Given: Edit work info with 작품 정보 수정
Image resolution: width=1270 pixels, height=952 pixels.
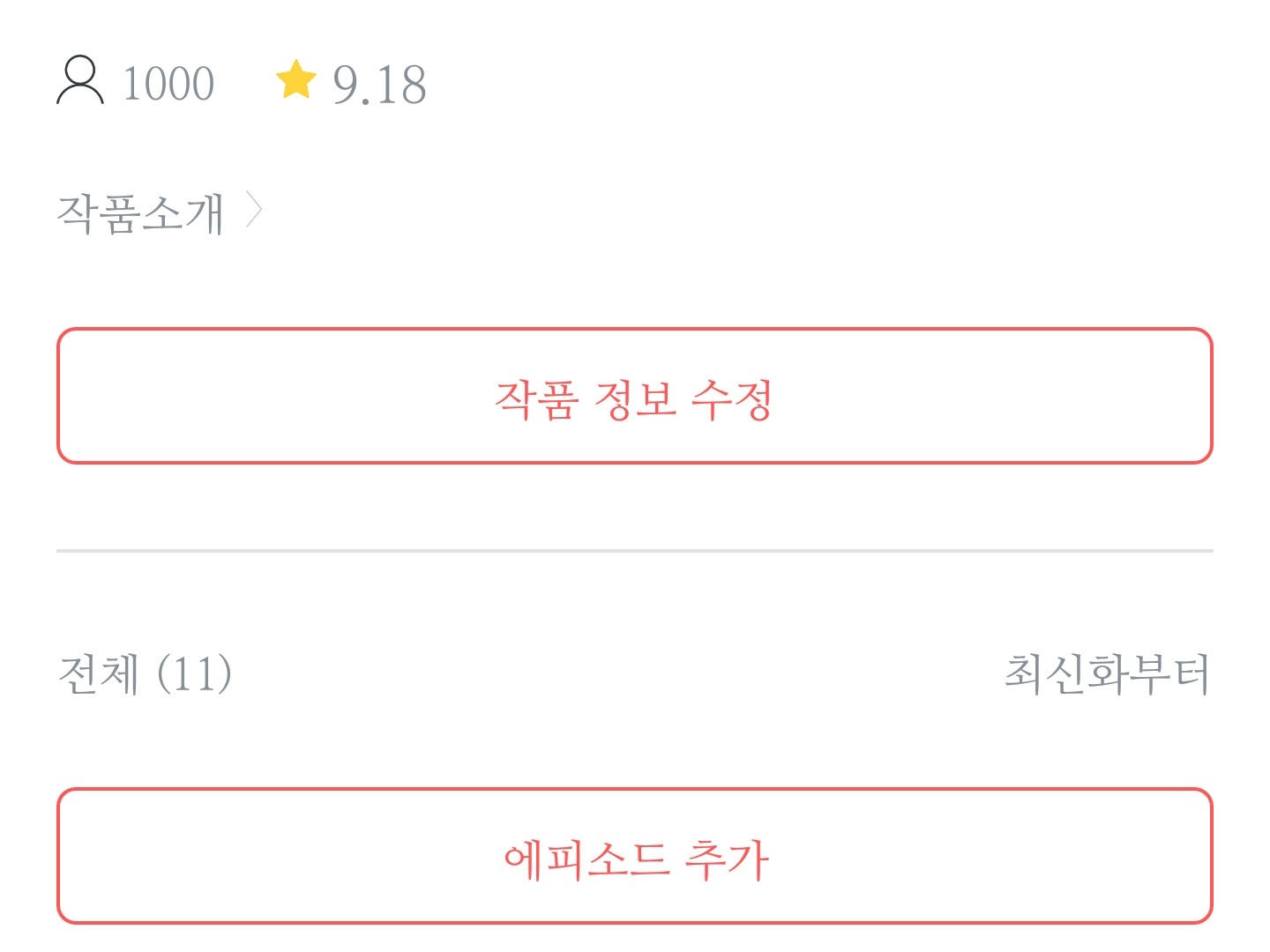Looking at the screenshot, I should pyautogui.click(x=635, y=397).
